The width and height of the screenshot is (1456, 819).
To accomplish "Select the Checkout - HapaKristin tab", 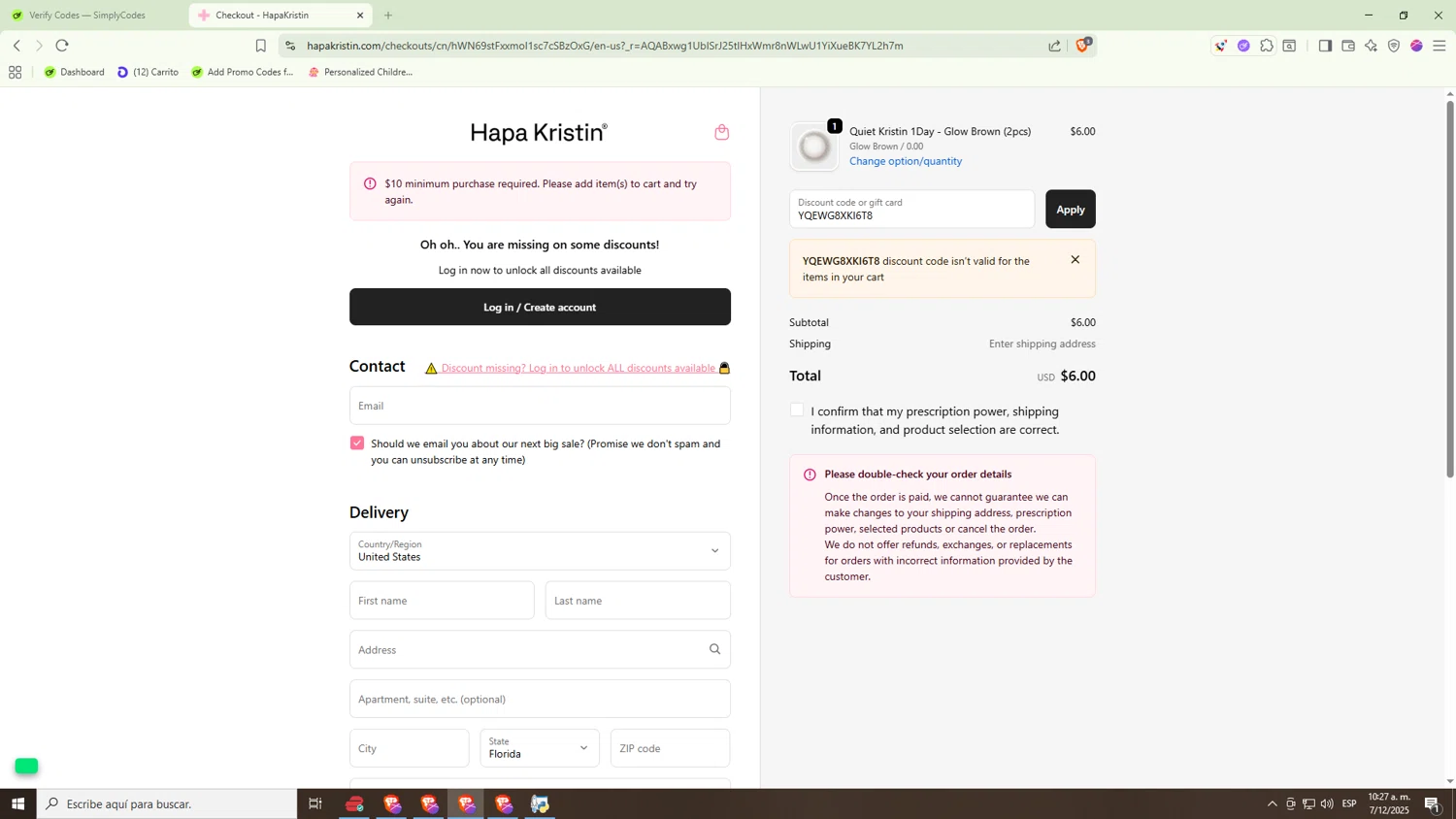I will click(x=280, y=16).
